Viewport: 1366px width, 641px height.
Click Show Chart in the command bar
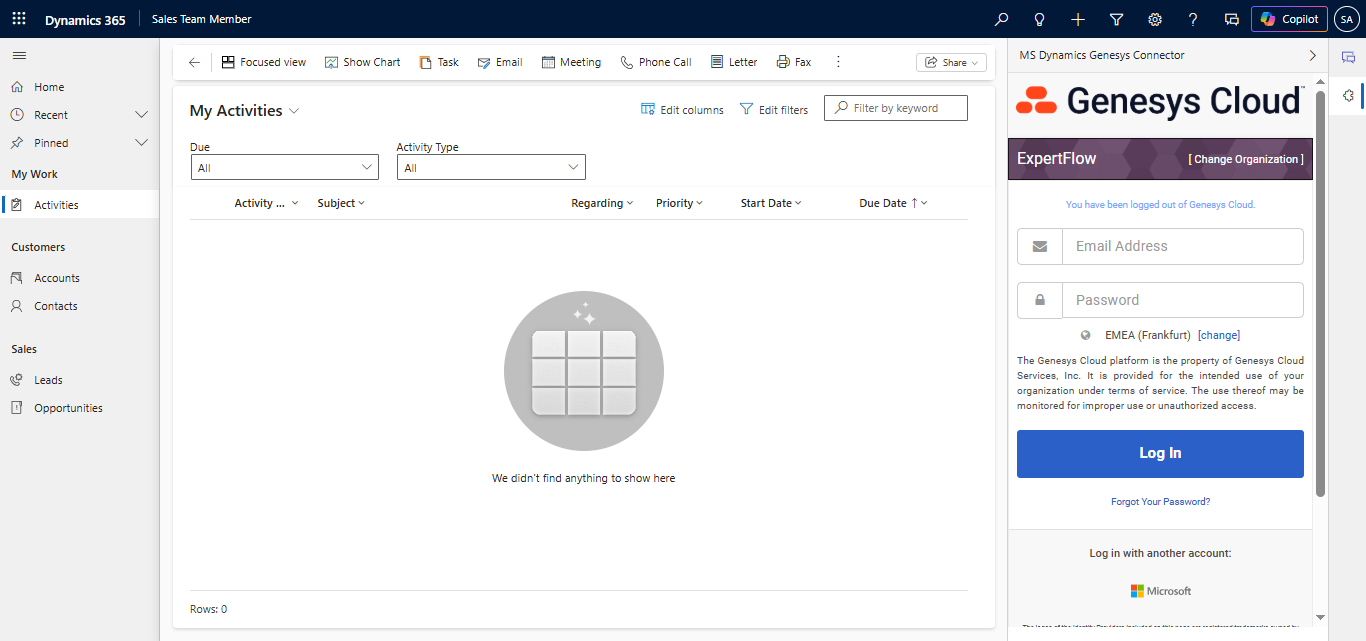(x=362, y=62)
